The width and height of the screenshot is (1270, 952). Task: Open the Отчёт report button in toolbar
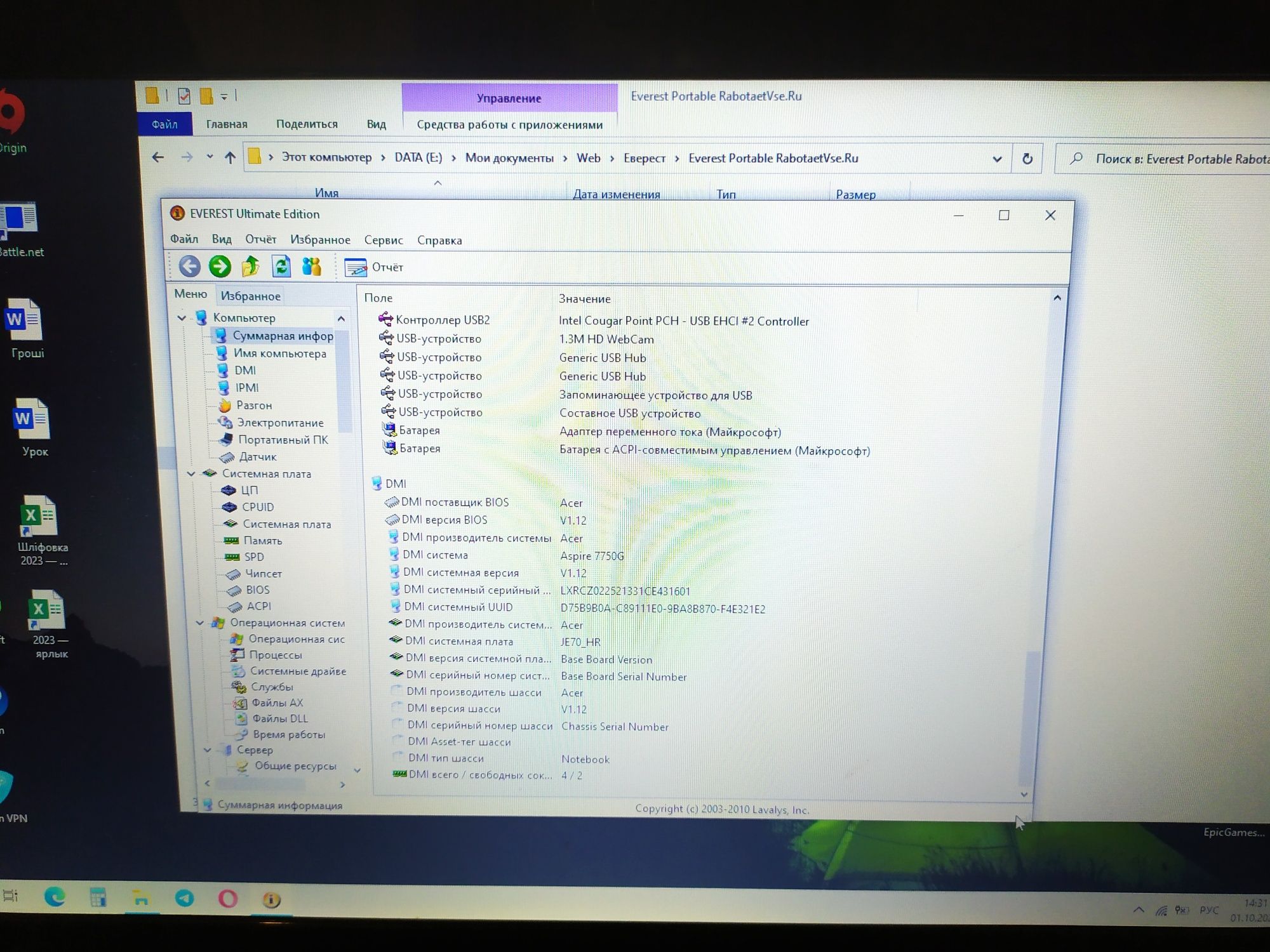[x=374, y=267]
